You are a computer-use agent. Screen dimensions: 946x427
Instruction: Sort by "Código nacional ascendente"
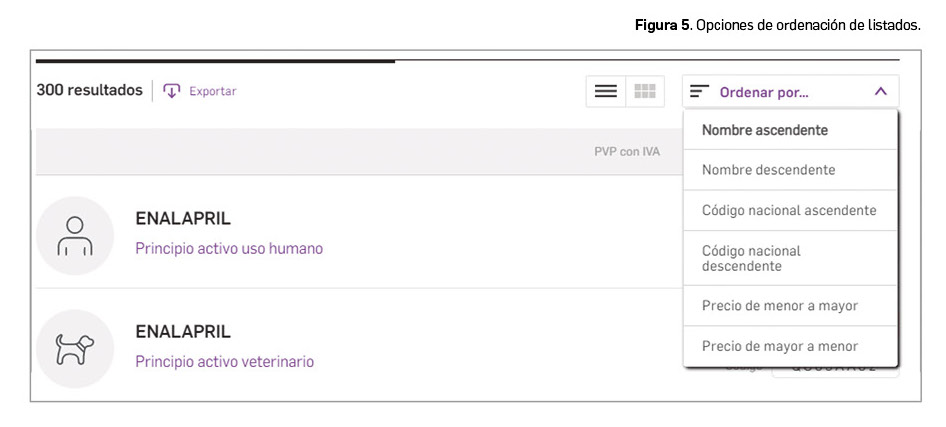click(x=789, y=210)
